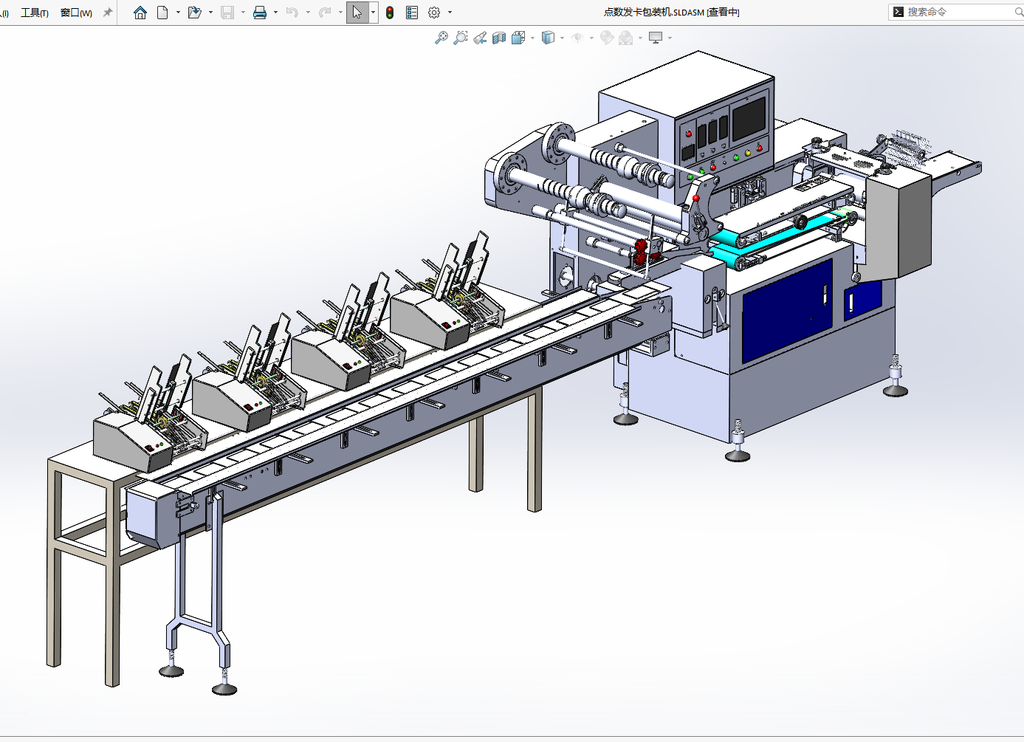Toggle Section View tool
This screenshot has height=742, width=1024.
(499, 38)
